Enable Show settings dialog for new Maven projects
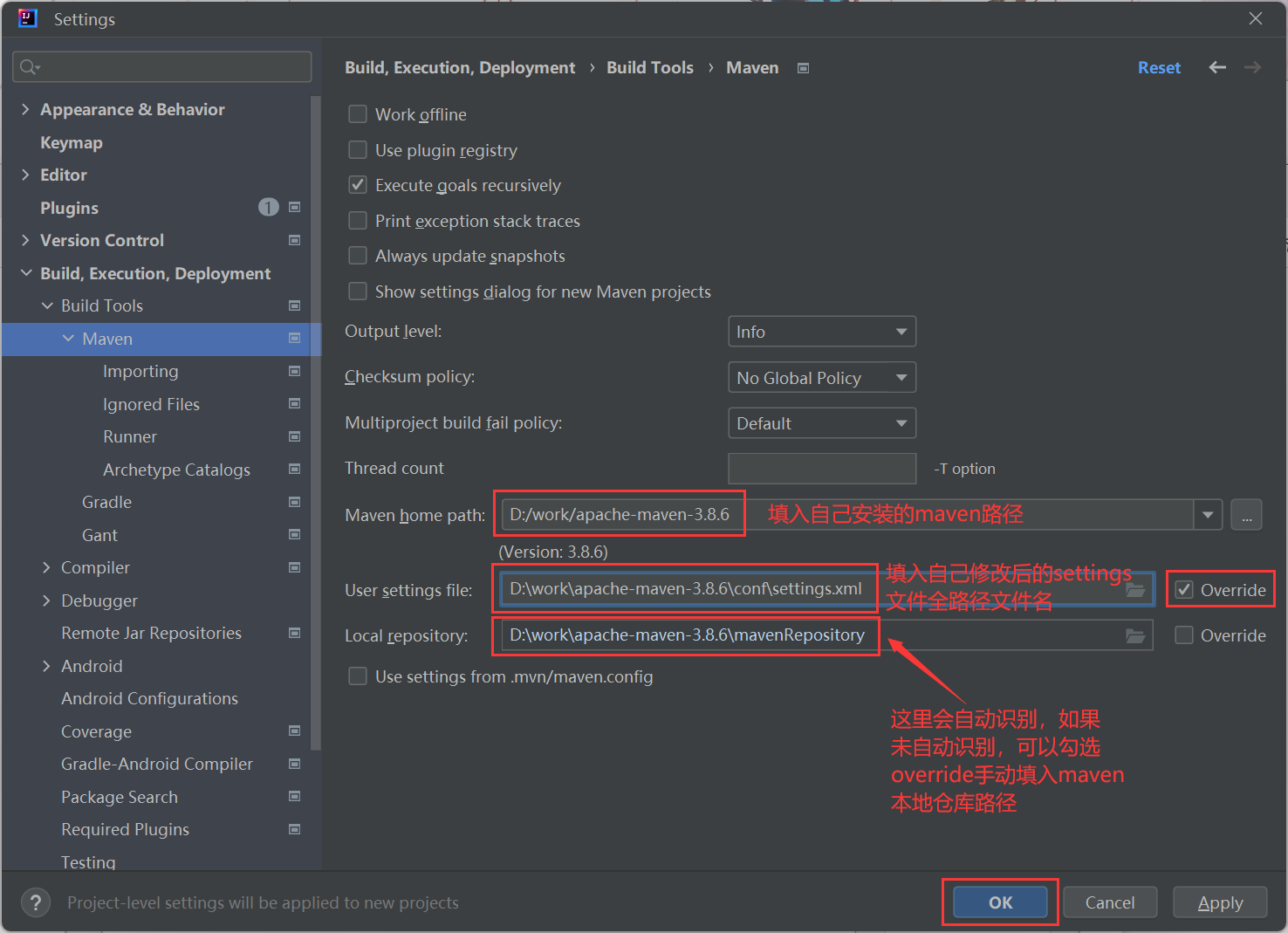The image size is (1288, 933). click(x=358, y=292)
